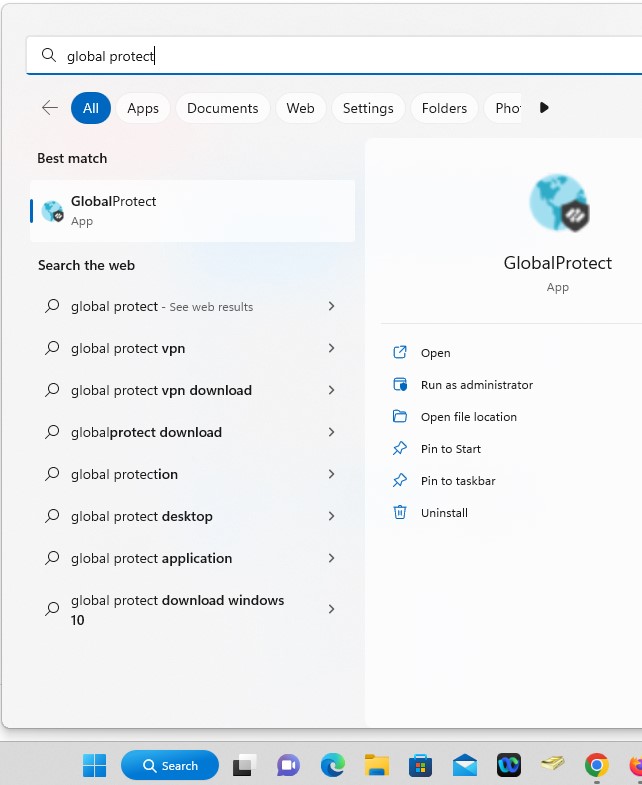Expand the 'global protection' suggestion chevron

[331, 474]
